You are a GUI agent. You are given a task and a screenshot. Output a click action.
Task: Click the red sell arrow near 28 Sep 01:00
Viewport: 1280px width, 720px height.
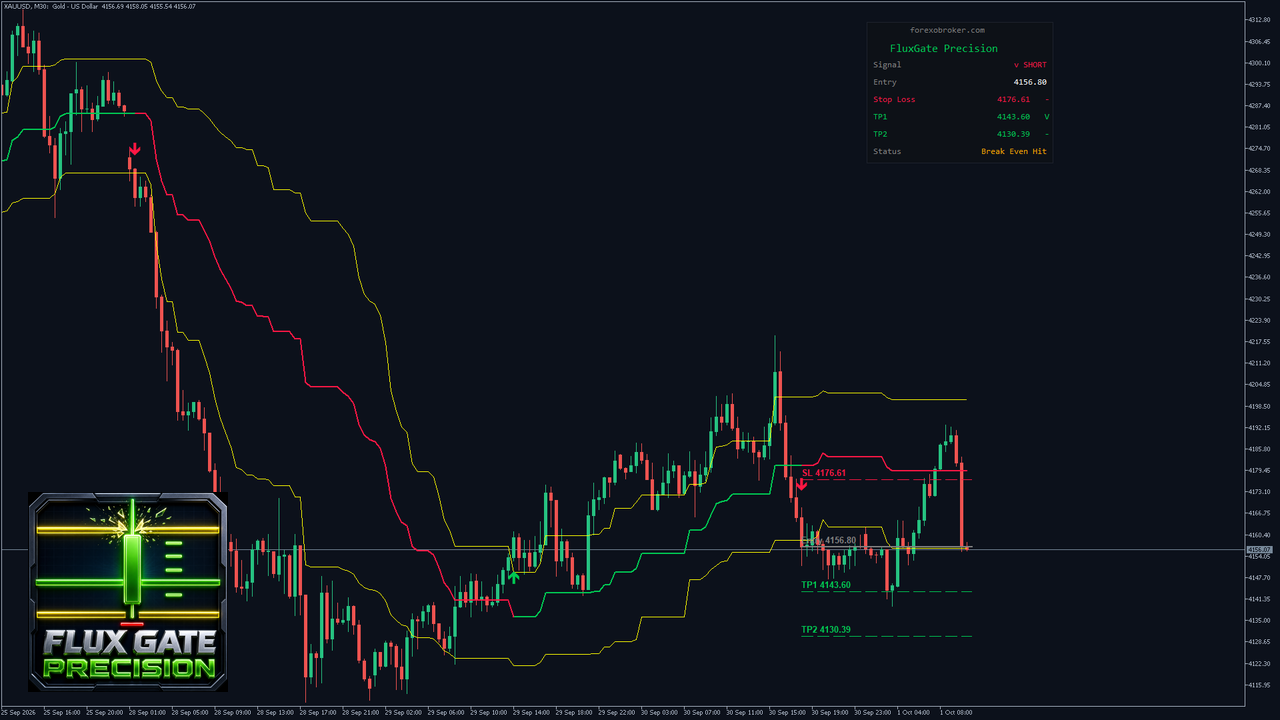134,149
